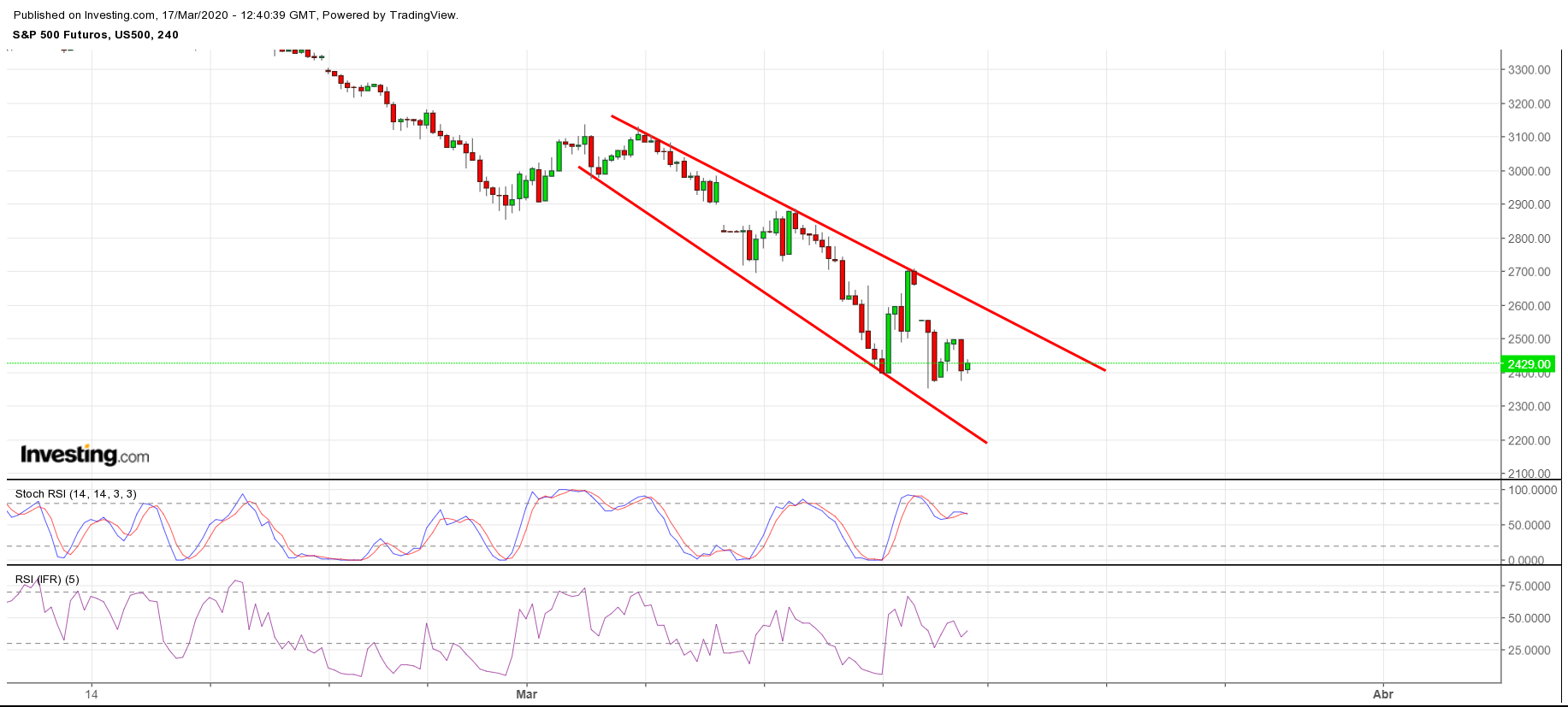The width and height of the screenshot is (1568, 707).
Task: Select the upper red channel trend line
Action: (x=858, y=243)
